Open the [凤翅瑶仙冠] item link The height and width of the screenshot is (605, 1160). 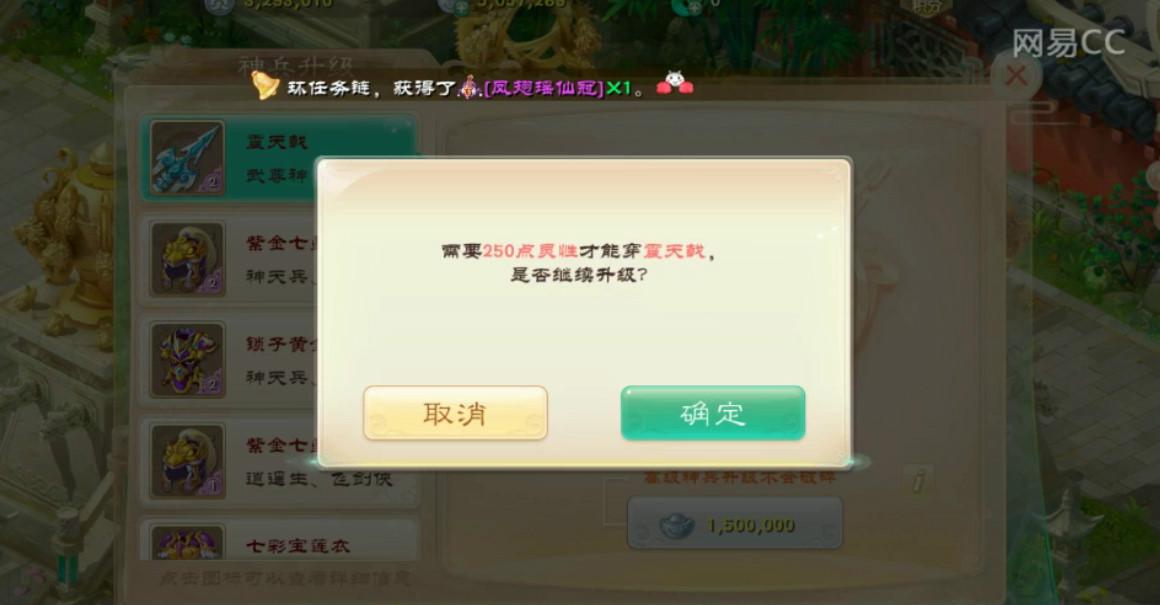pos(544,89)
